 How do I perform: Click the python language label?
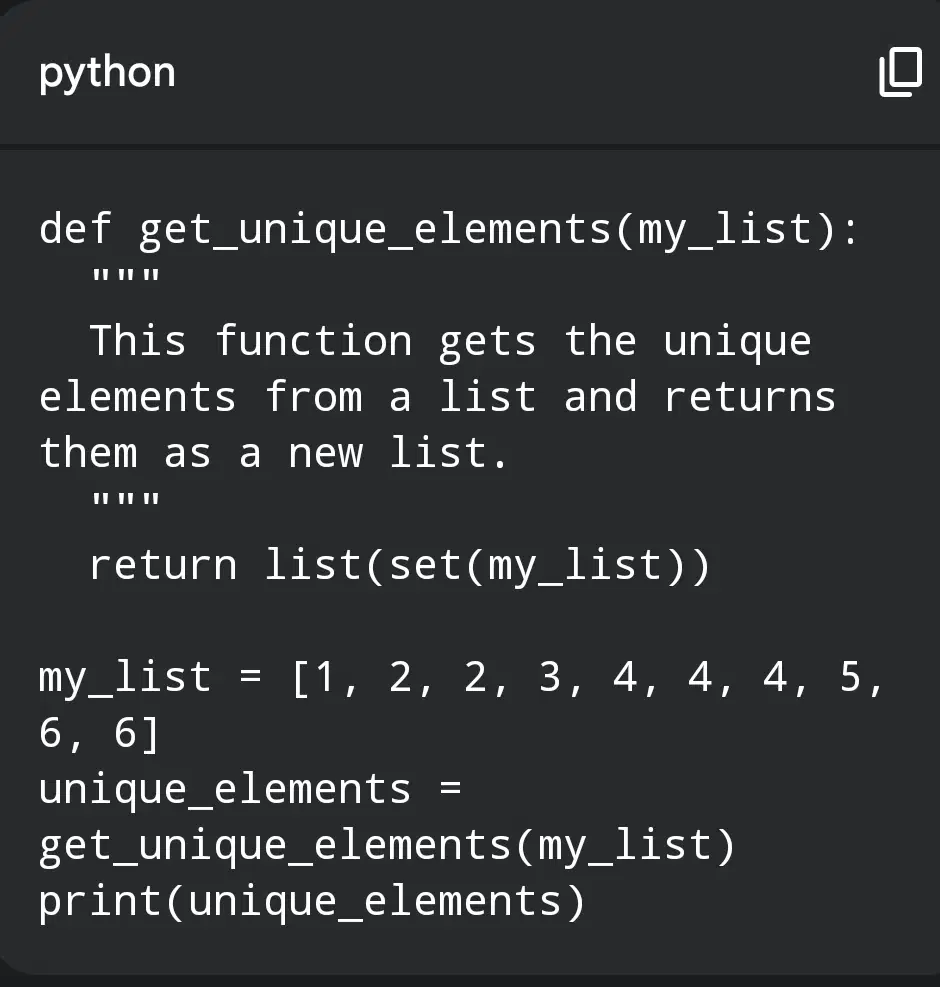[107, 74]
